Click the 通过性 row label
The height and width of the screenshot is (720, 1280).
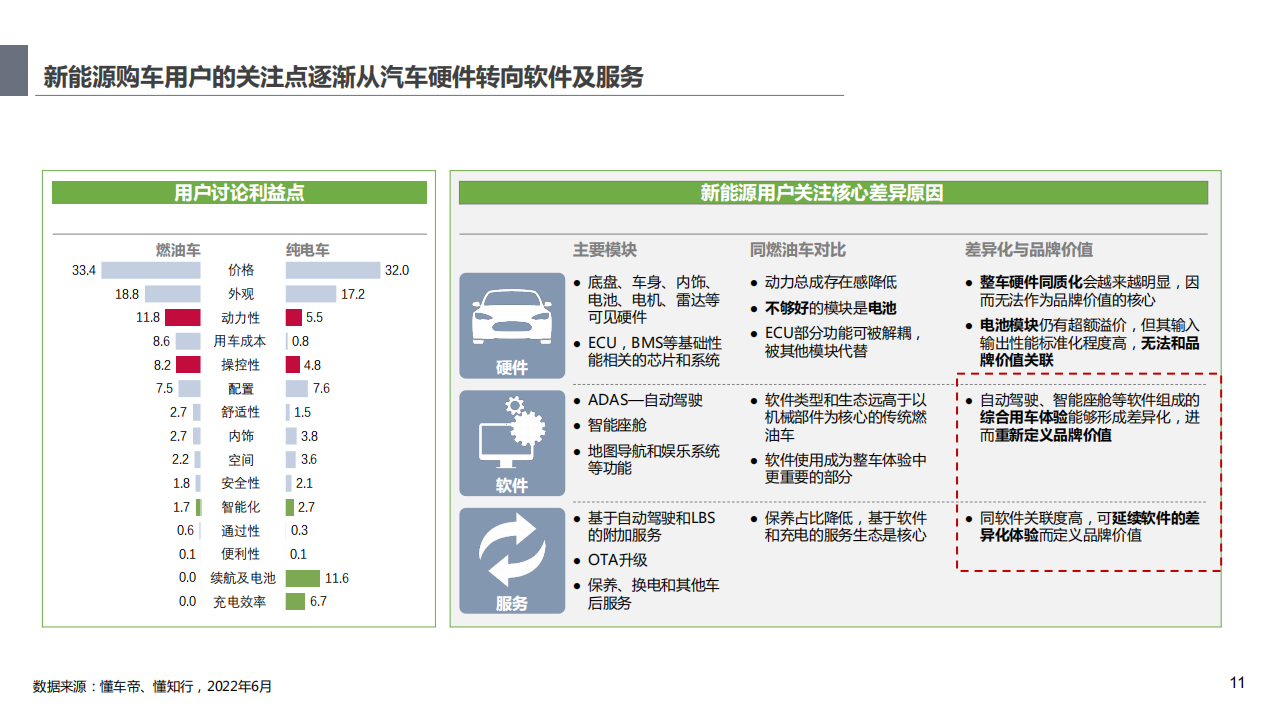point(241,531)
